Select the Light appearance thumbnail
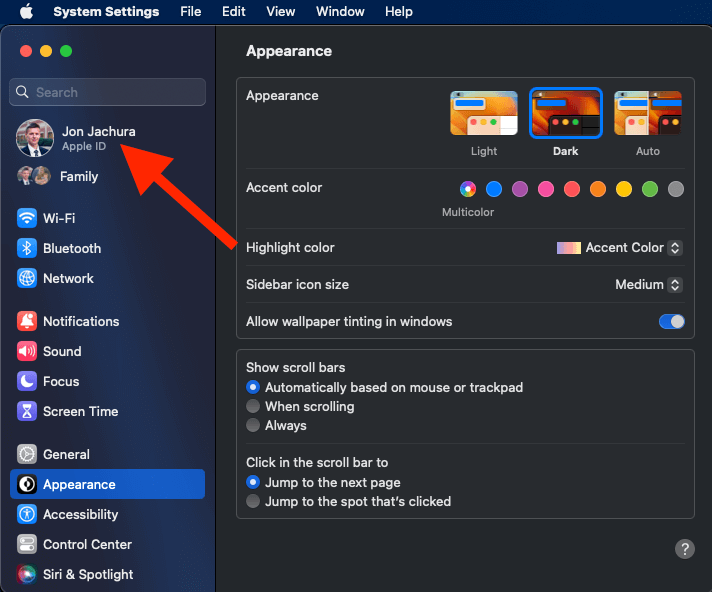This screenshot has height=592, width=712. coord(484,113)
